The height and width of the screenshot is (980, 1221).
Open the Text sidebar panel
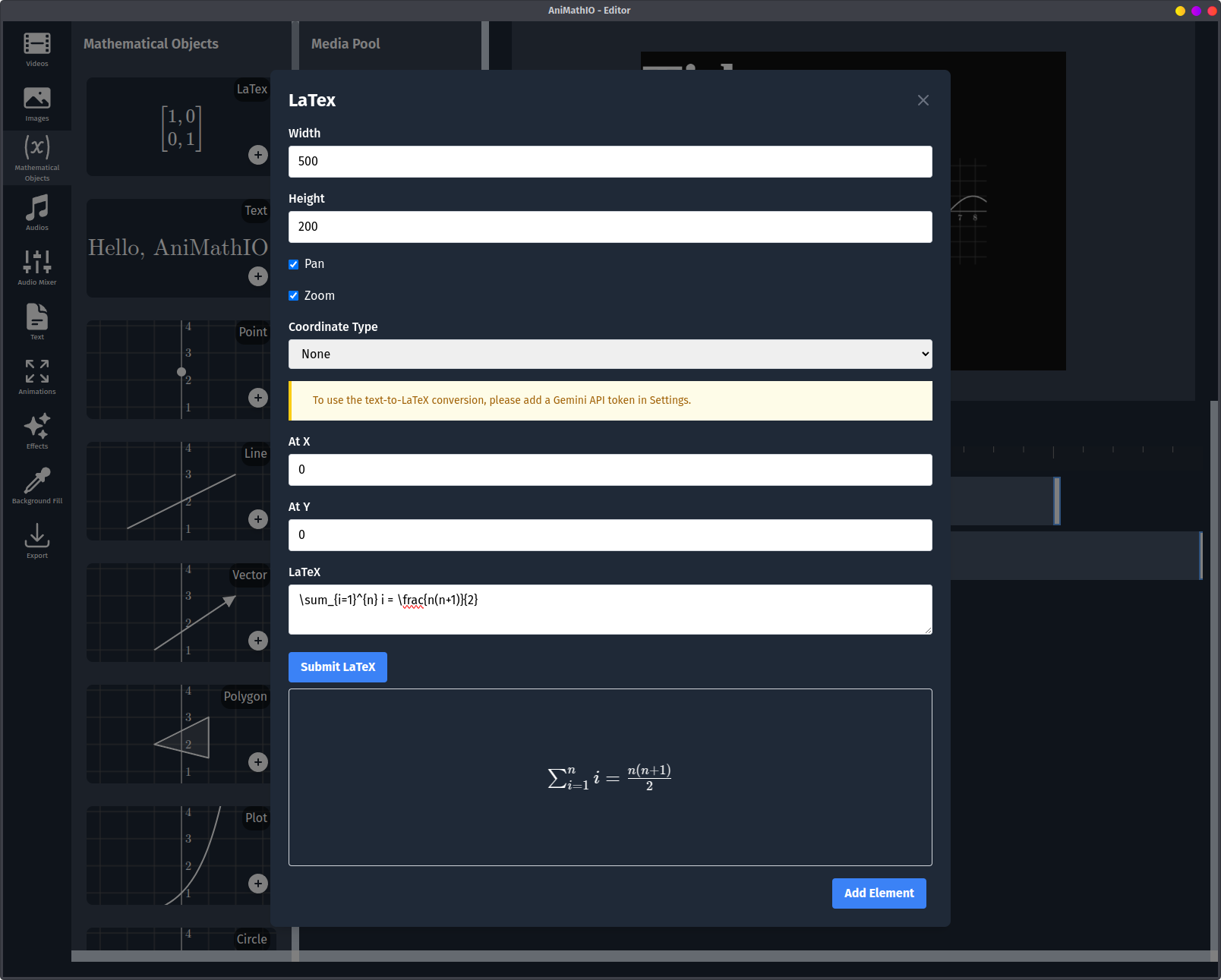(x=37, y=322)
